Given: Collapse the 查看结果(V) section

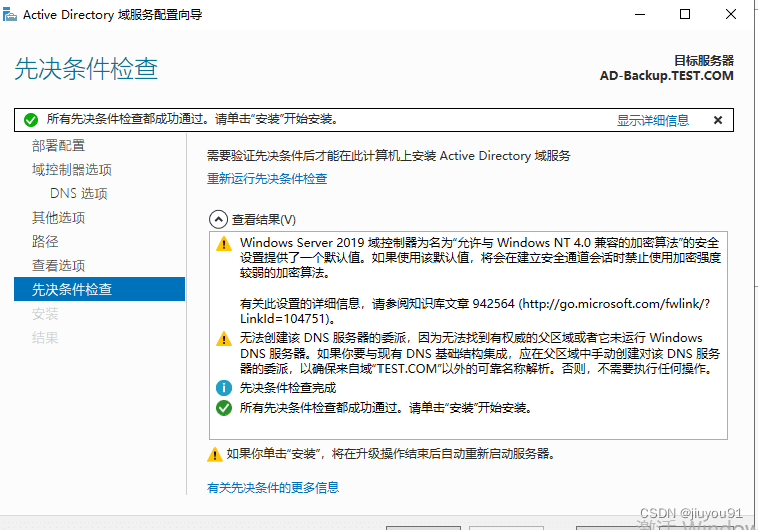Looking at the screenshot, I should [218, 220].
